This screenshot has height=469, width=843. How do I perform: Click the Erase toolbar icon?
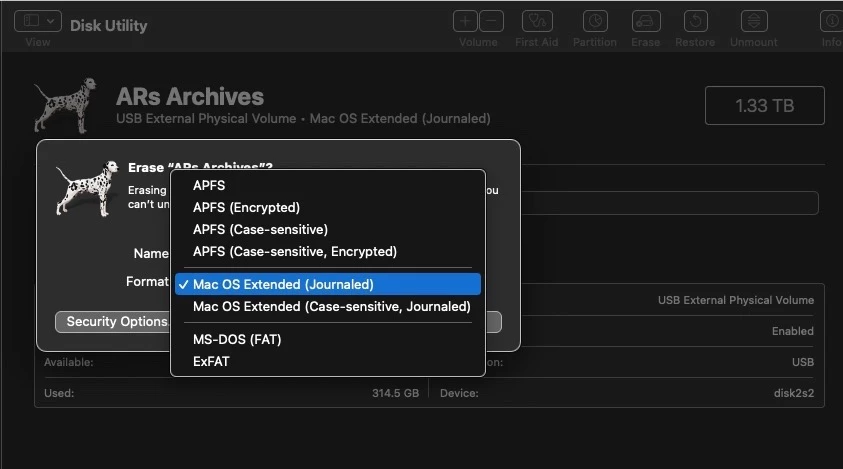(646, 21)
